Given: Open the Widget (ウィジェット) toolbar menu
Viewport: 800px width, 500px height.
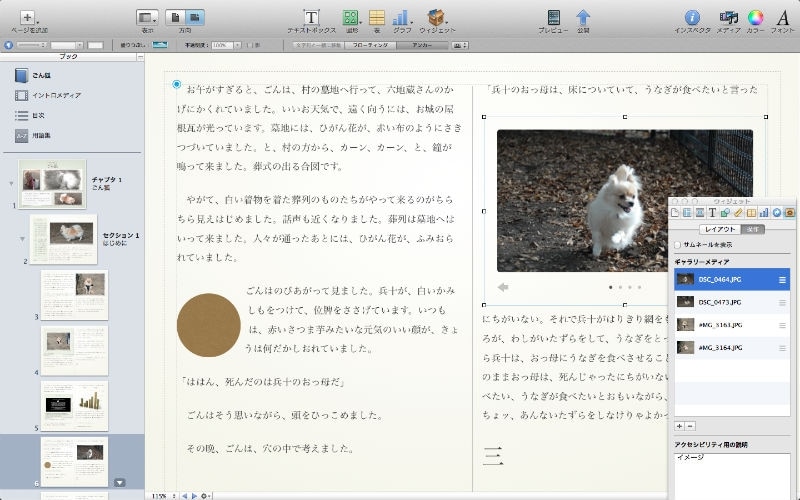Looking at the screenshot, I should [x=436, y=18].
